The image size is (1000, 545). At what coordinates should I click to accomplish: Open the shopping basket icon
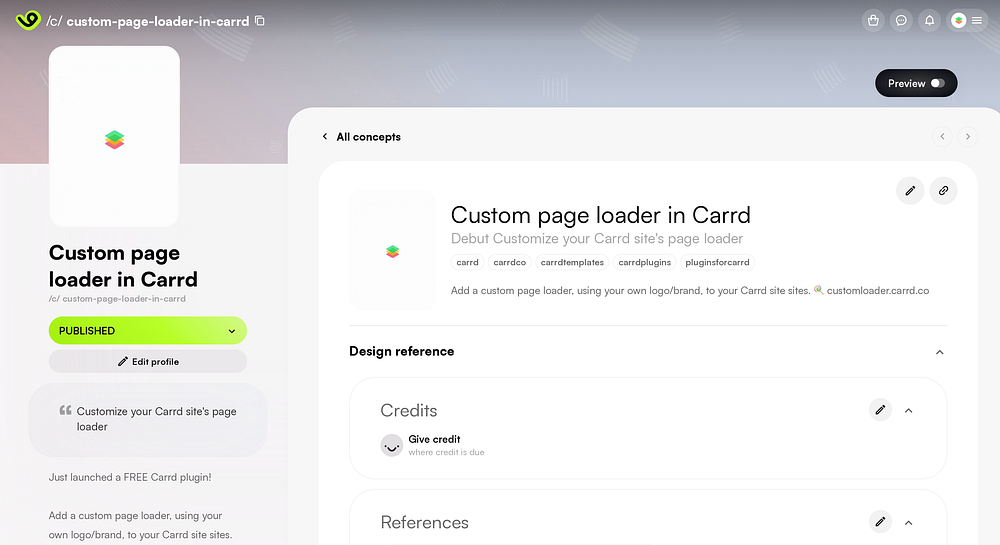(873, 20)
